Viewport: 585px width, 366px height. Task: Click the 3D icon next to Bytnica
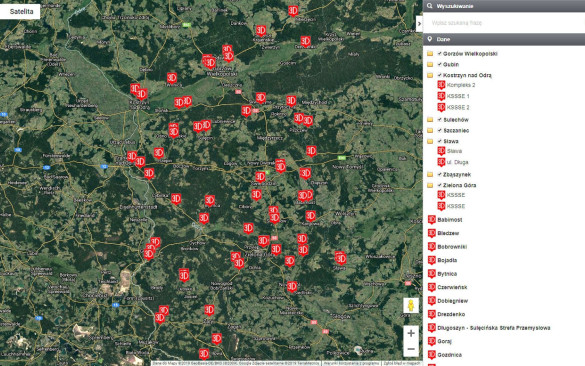click(x=432, y=273)
